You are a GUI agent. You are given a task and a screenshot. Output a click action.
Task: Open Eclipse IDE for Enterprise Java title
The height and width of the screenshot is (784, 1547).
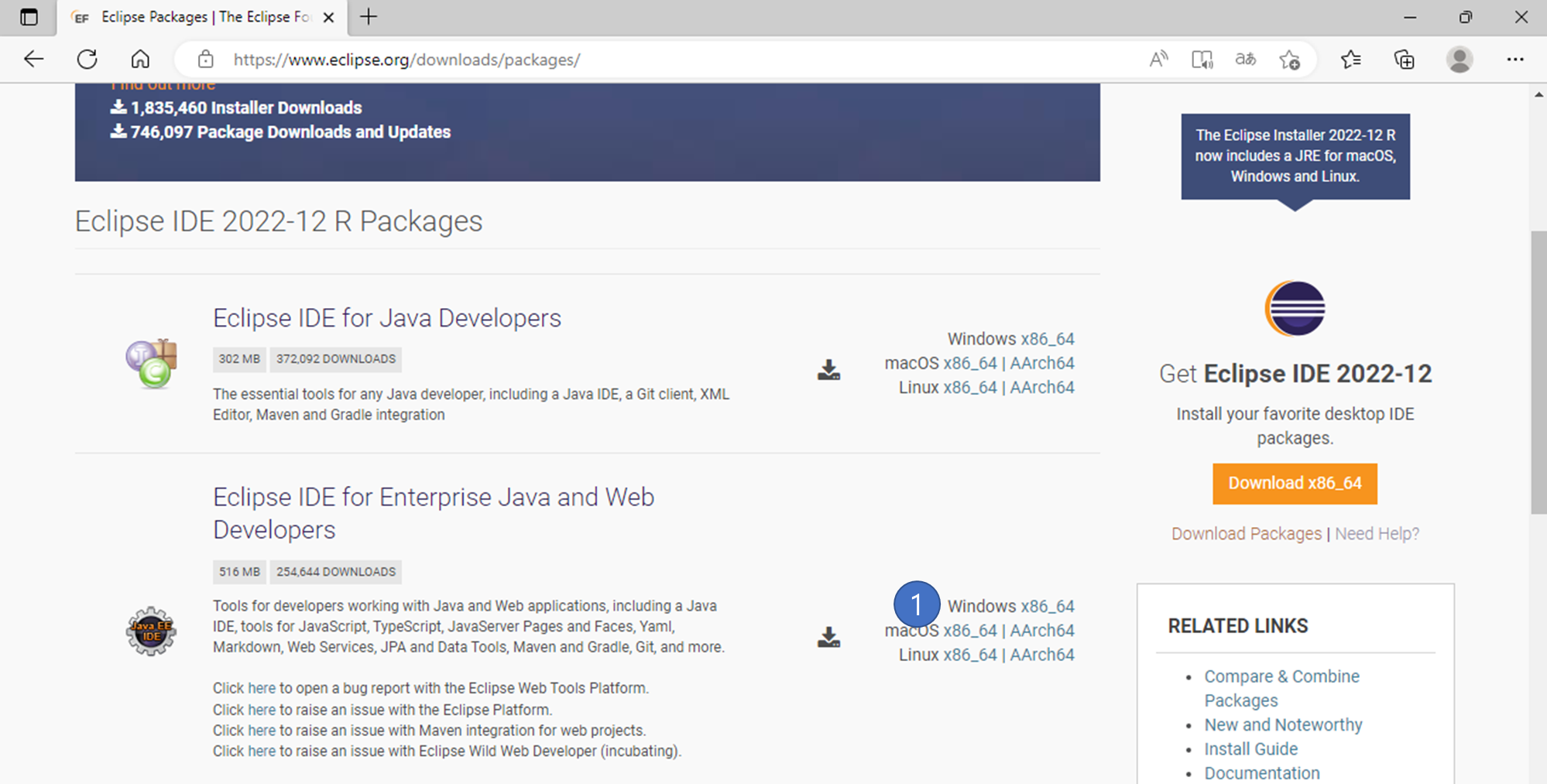tap(434, 513)
